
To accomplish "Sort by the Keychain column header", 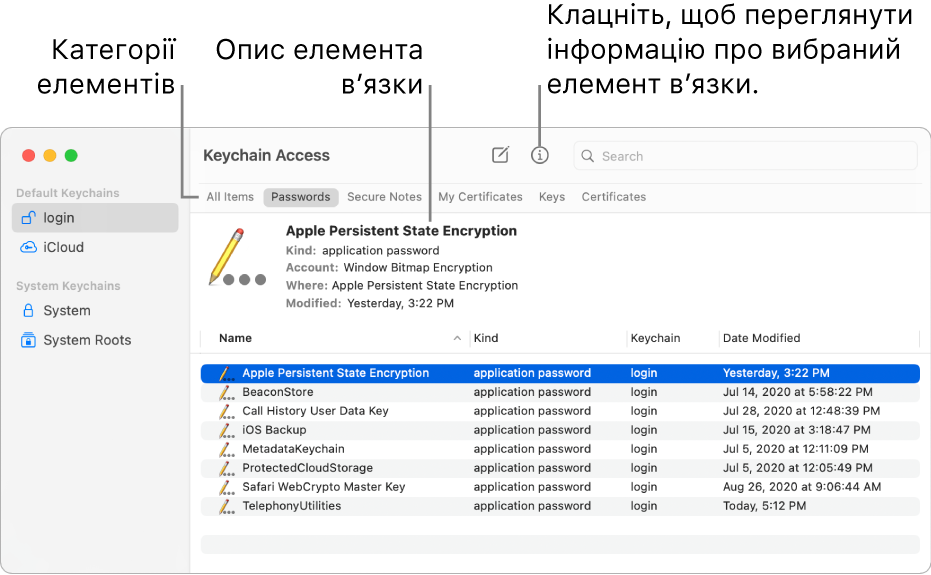I will [x=656, y=338].
